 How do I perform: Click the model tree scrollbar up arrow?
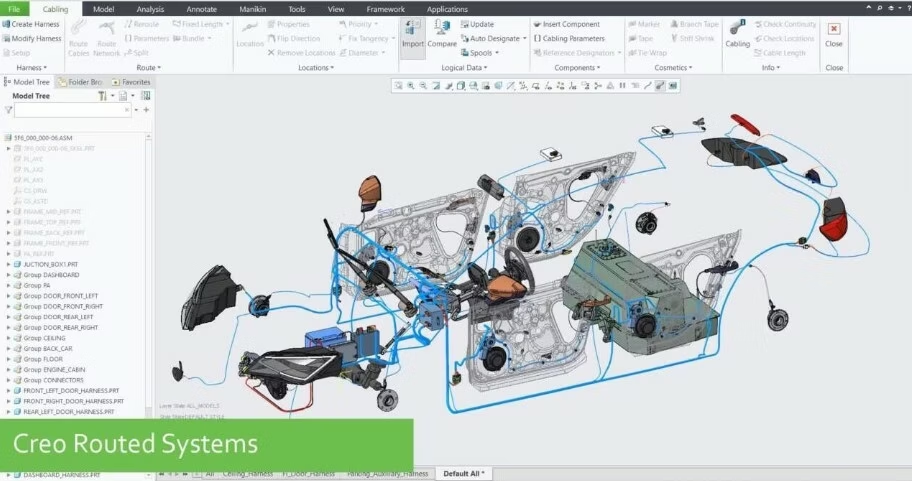(148, 136)
